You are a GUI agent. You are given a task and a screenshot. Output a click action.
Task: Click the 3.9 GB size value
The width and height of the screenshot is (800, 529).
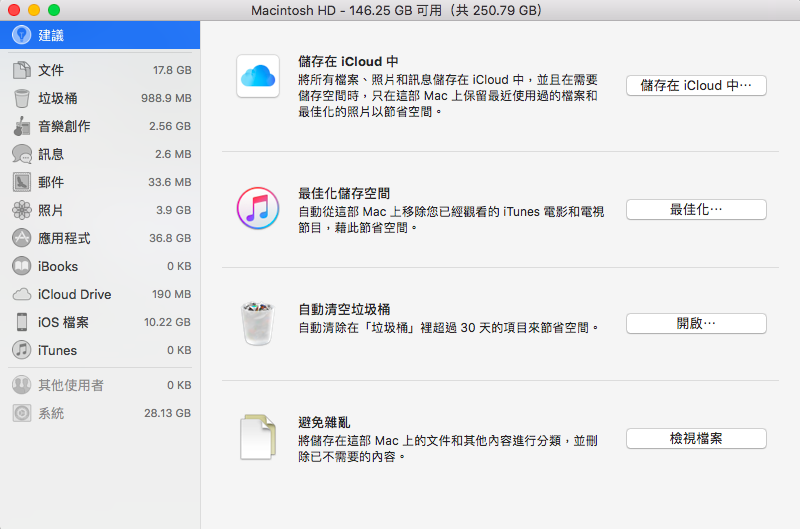[x=173, y=210]
